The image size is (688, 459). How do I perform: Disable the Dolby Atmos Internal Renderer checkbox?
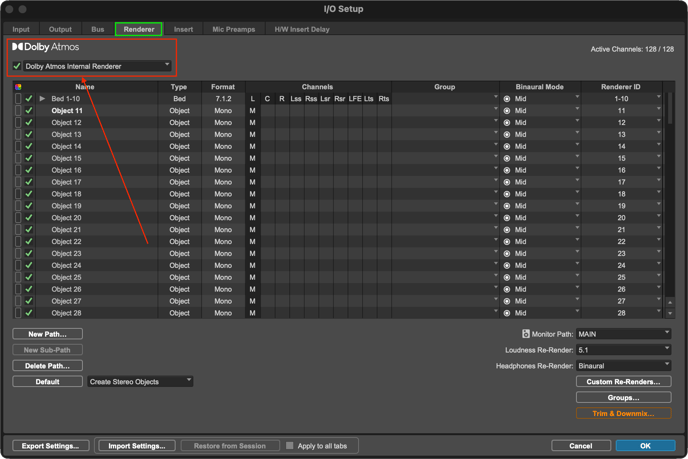(x=17, y=66)
